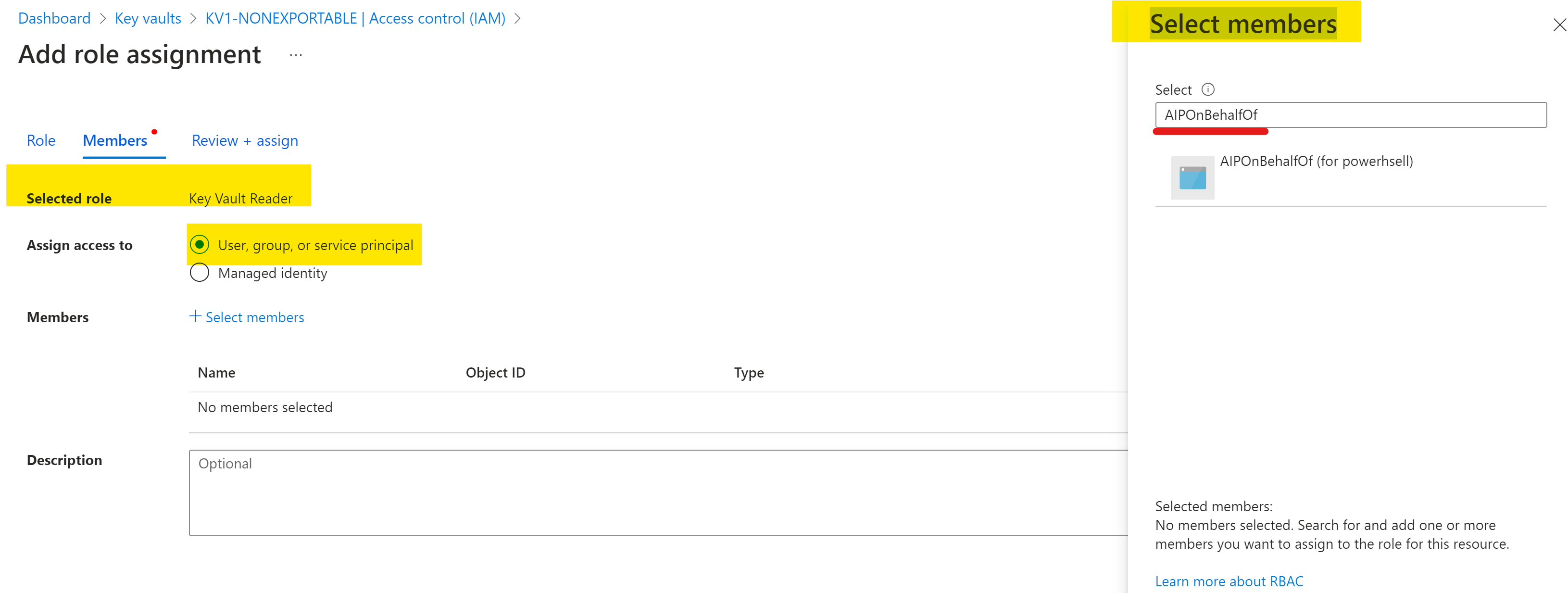Open Learn more about RBAC link
Image resolution: width=1568 pixels, height=593 pixels.
(x=1229, y=581)
